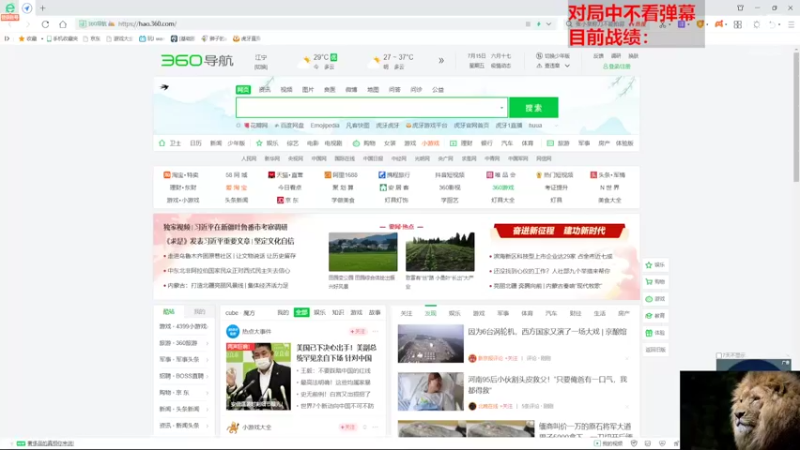Select the 地图 search tab
This screenshot has height=450, width=800.
click(373, 90)
